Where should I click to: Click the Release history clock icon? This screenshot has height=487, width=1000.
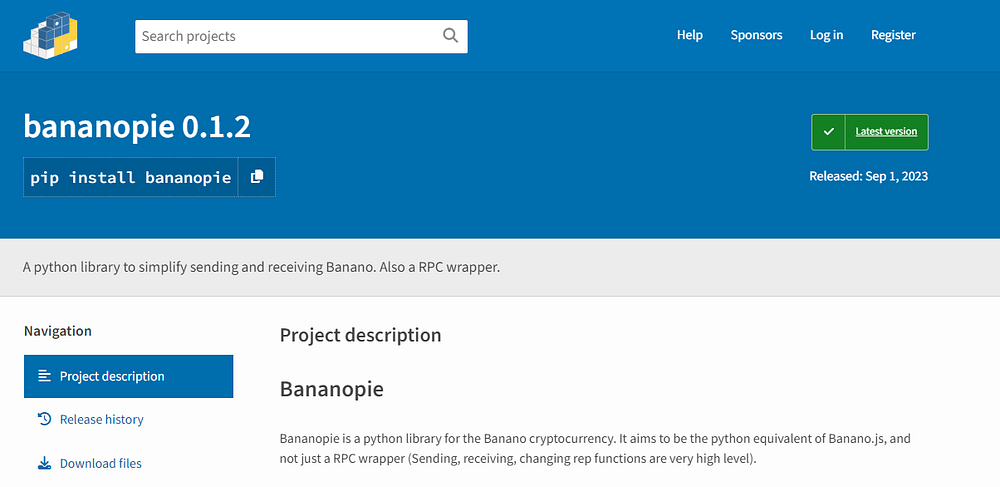(45, 419)
